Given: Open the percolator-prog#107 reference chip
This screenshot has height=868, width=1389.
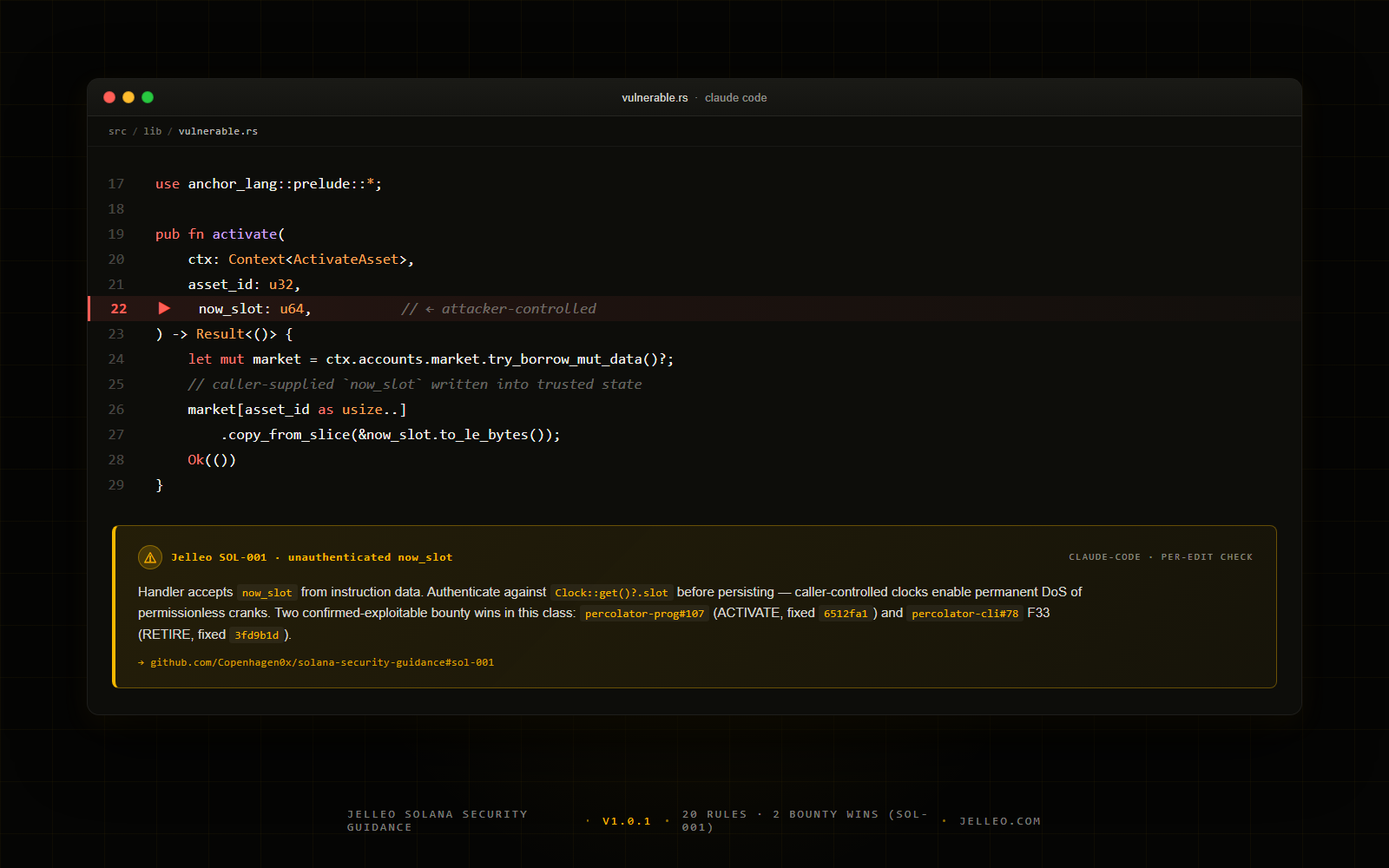Looking at the screenshot, I should click(645, 614).
